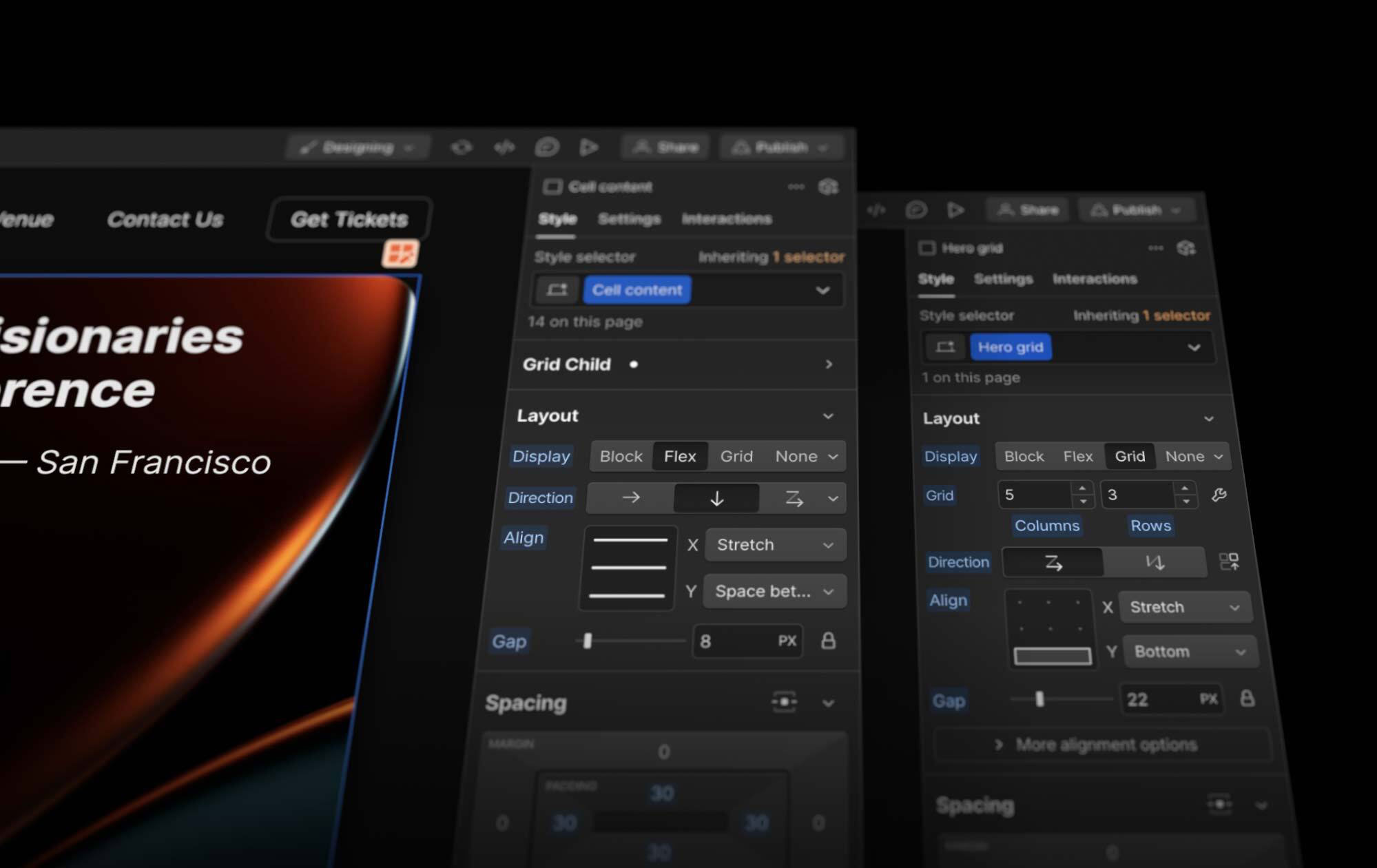This screenshot has width=1377, height=868.
Task: Open the code export brackets icon
Action: [x=504, y=147]
